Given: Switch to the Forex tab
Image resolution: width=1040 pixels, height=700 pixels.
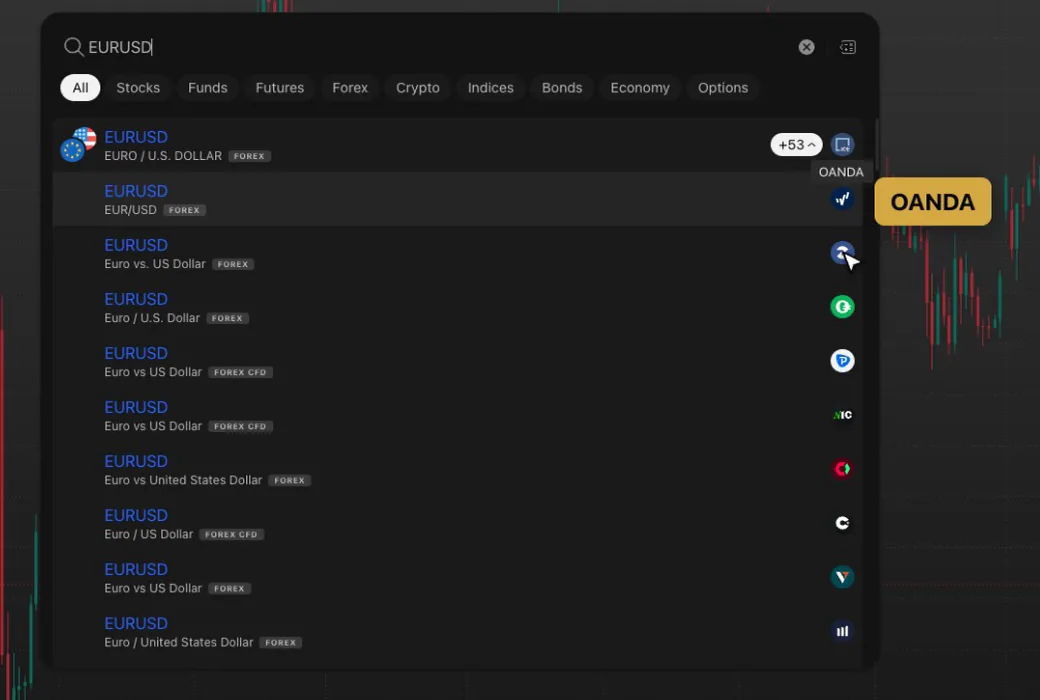Looking at the screenshot, I should point(350,88).
